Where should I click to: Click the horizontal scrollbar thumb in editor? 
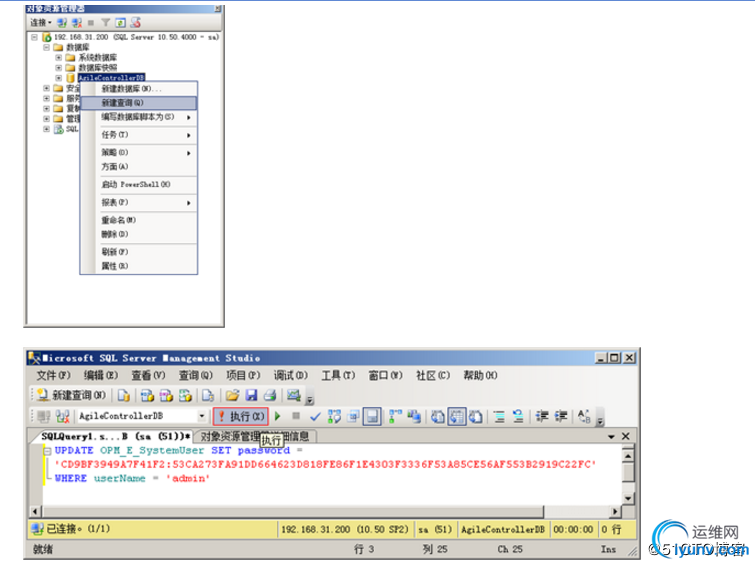coord(293,511)
